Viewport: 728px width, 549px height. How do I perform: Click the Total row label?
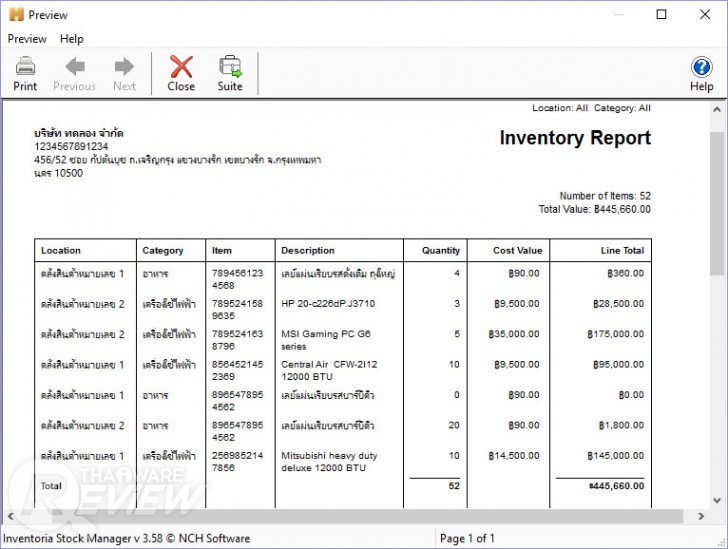pos(51,486)
